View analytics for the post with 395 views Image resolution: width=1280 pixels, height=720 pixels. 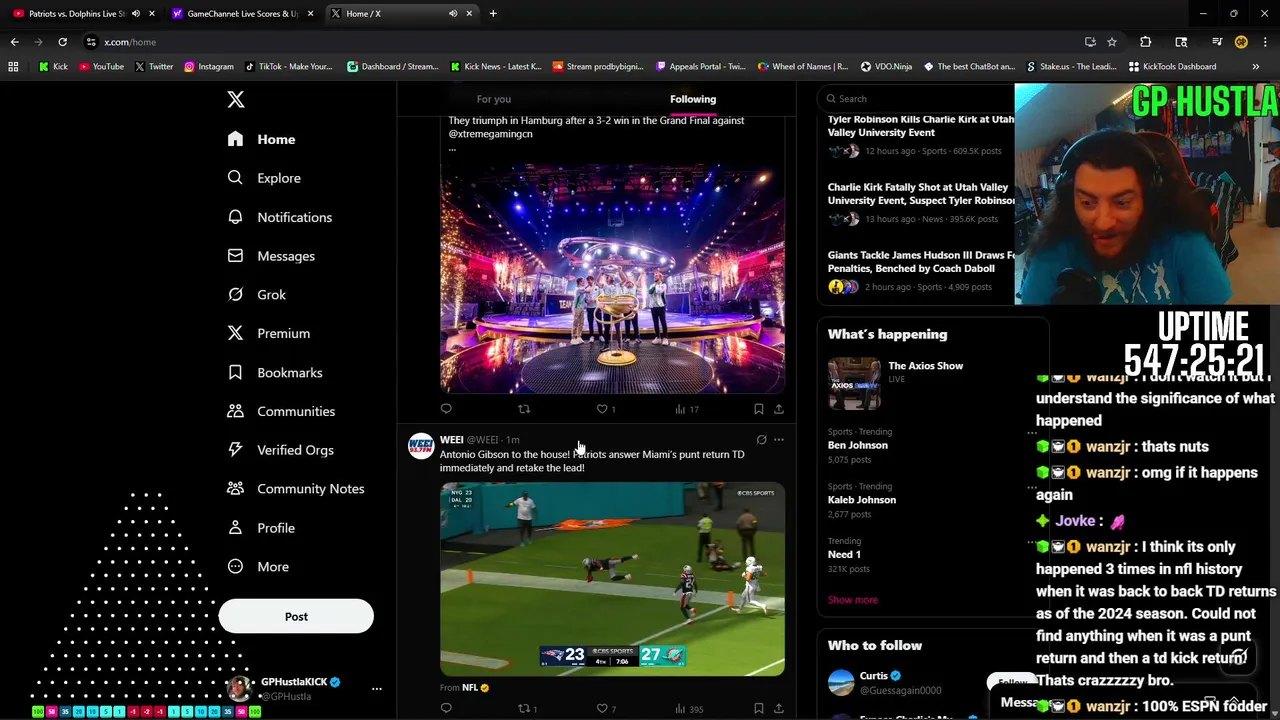click(689, 708)
